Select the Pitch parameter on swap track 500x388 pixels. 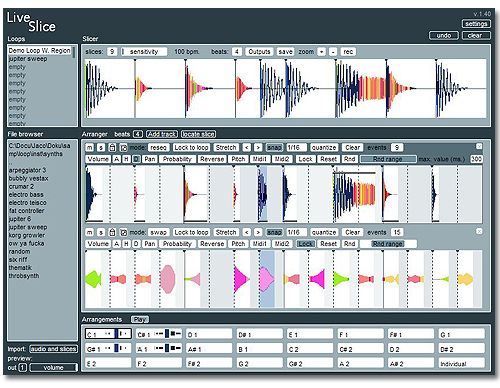point(238,244)
